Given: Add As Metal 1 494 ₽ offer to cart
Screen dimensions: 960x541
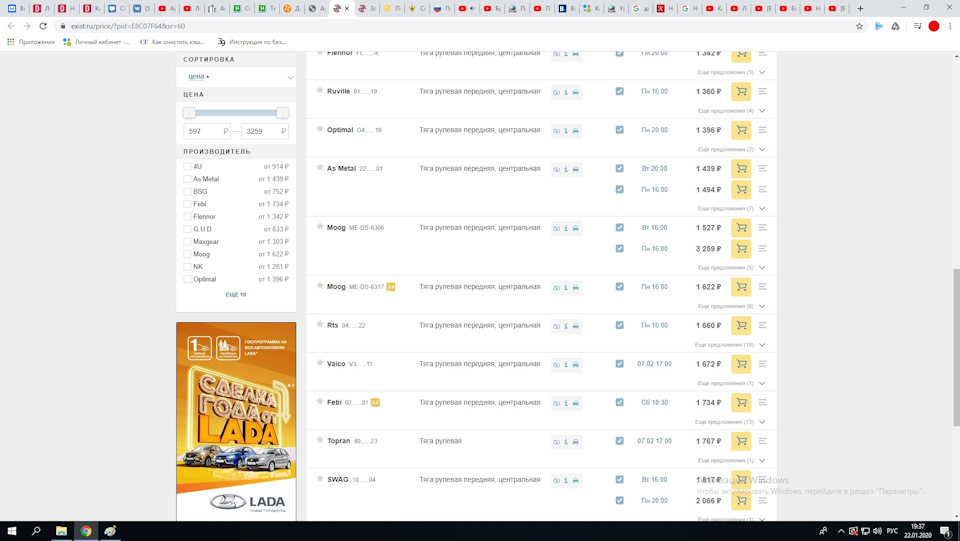Looking at the screenshot, I should coord(741,190).
